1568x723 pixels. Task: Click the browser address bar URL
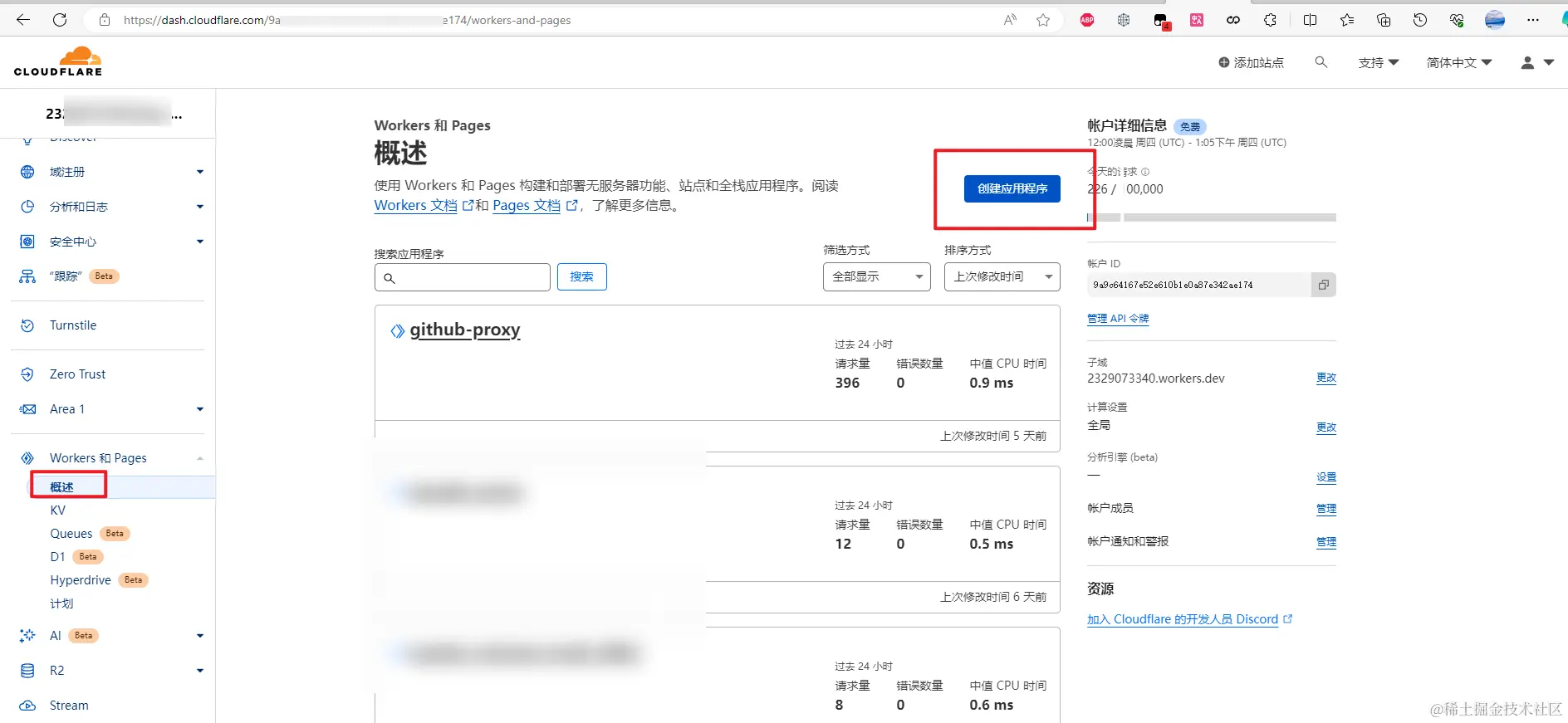[x=347, y=20]
